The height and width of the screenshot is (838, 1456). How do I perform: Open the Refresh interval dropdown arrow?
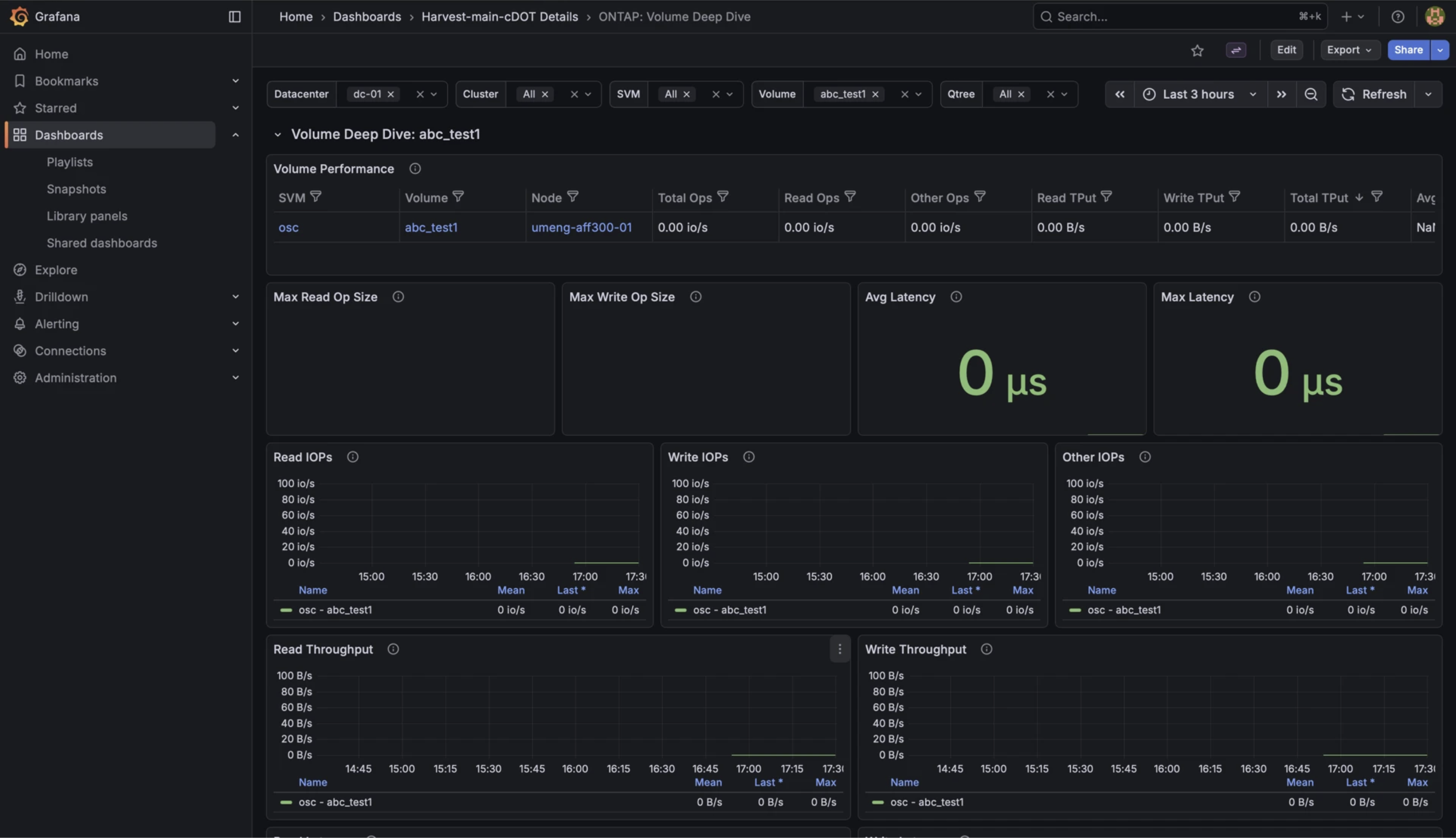click(x=1428, y=95)
